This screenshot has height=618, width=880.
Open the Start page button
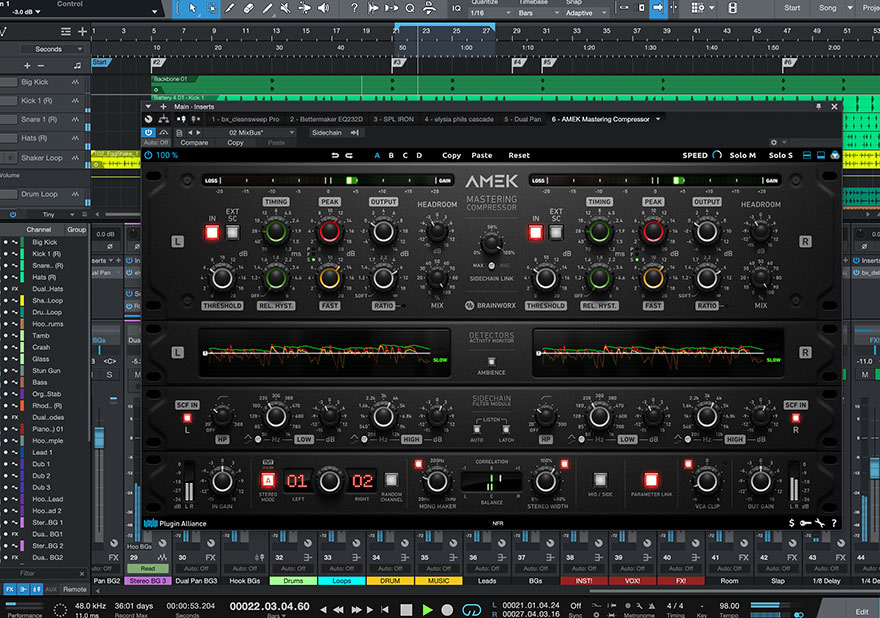pos(792,8)
